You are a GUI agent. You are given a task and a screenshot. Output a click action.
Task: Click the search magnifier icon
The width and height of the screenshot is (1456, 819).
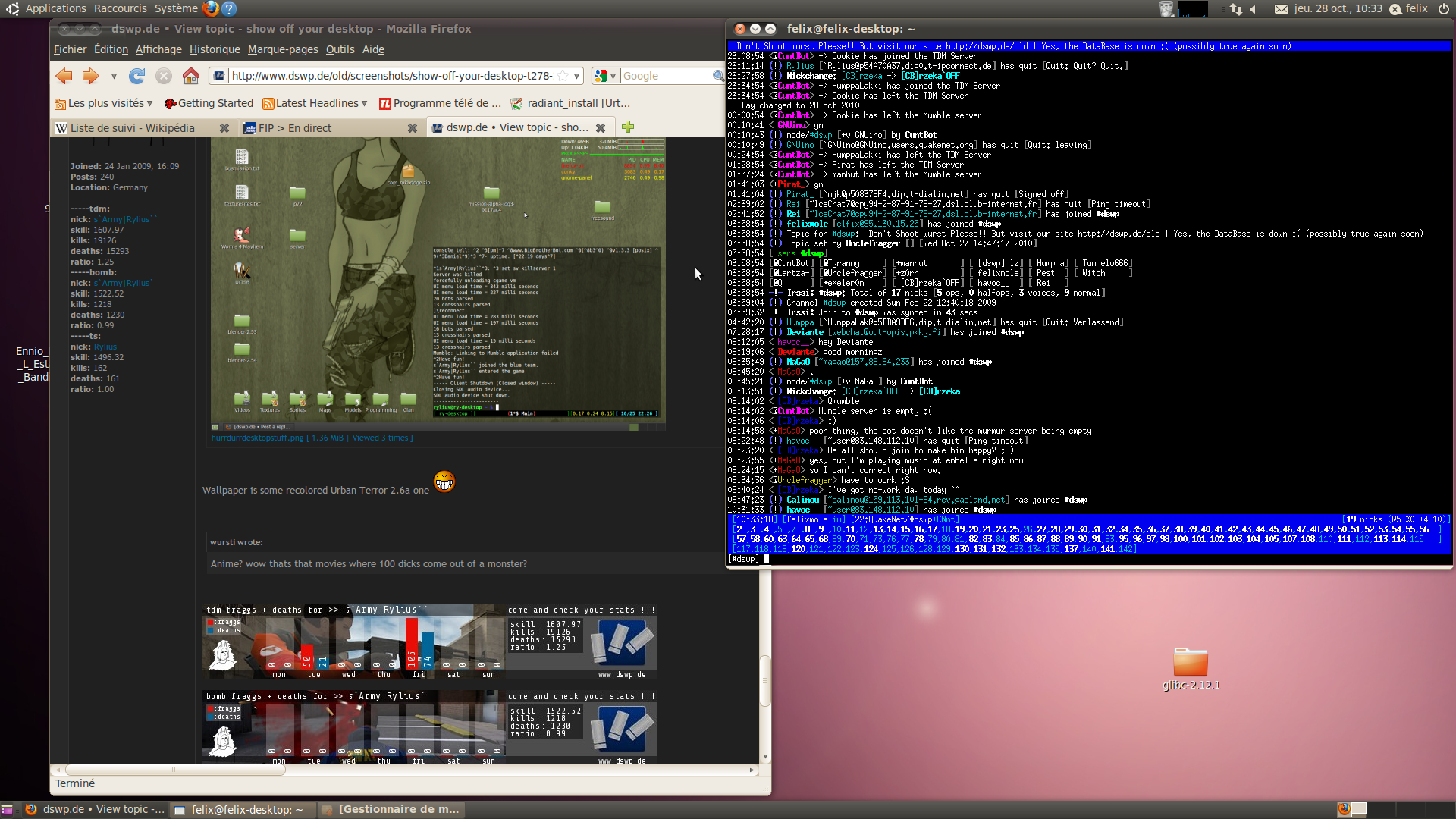(717, 76)
